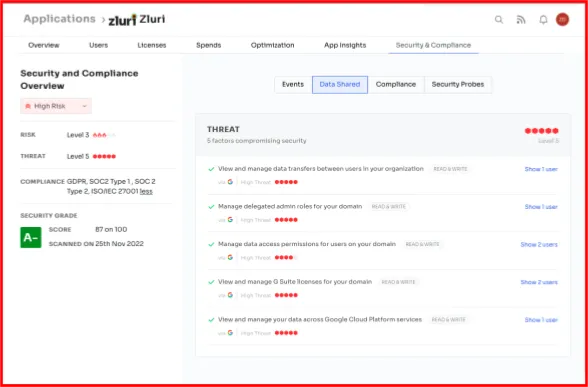The height and width of the screenshot is (387, 588).
Task: Click check mark beside Google Cloud Platform data
Action: point(211,320)
